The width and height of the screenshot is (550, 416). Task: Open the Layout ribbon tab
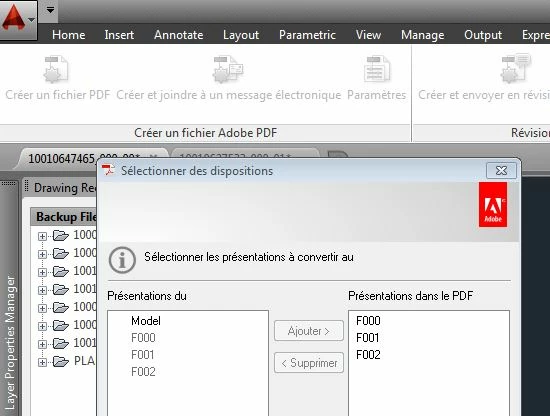[241, 35]
